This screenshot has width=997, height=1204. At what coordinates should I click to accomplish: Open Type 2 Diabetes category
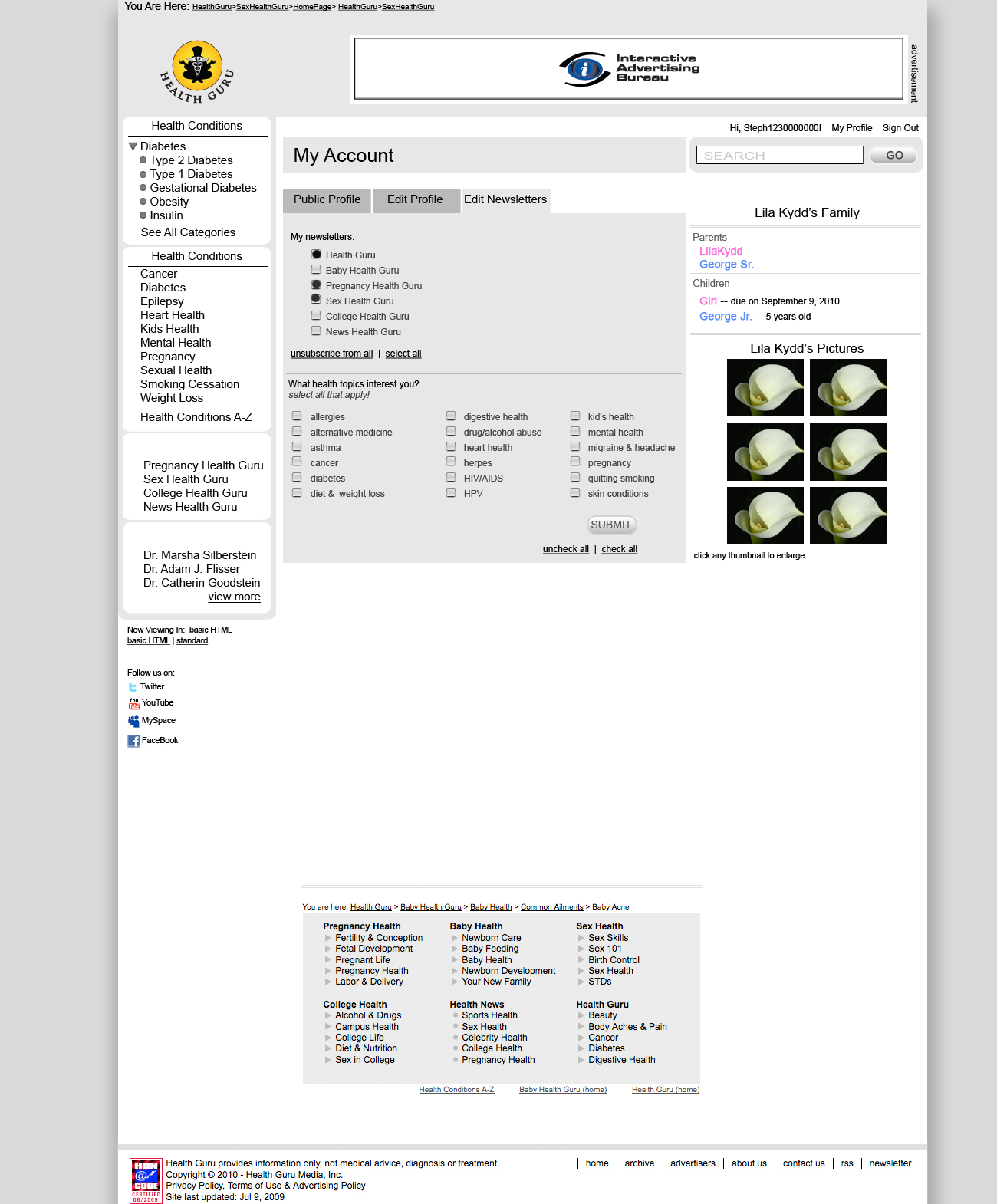(191, 160)
